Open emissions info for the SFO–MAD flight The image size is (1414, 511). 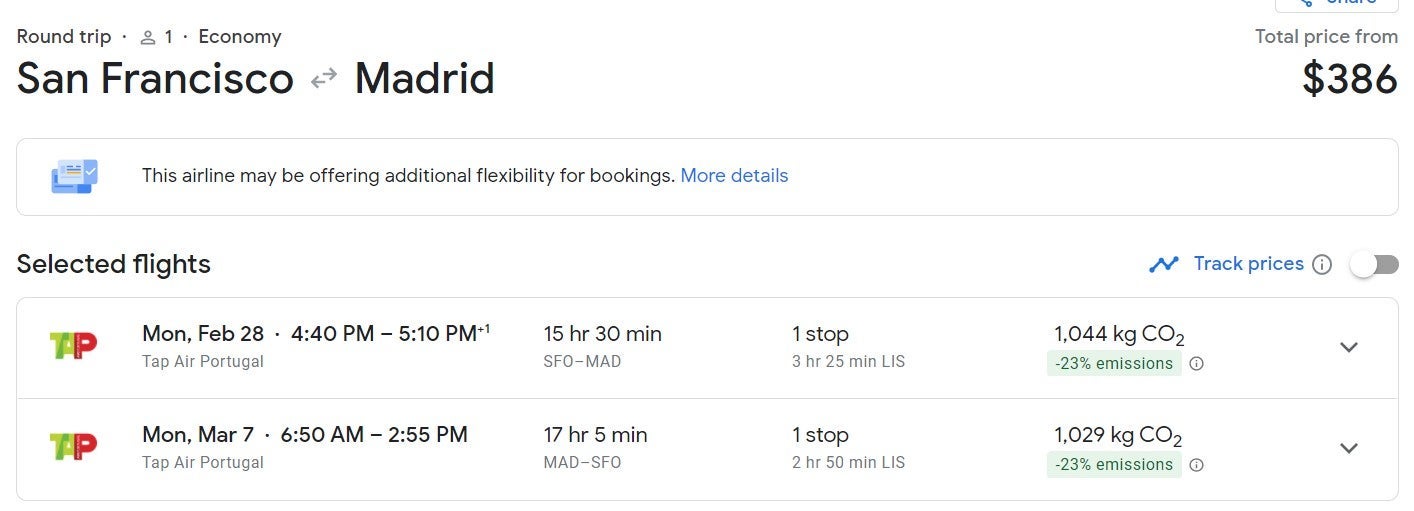pyautogui.click(x=1196, y=364)
